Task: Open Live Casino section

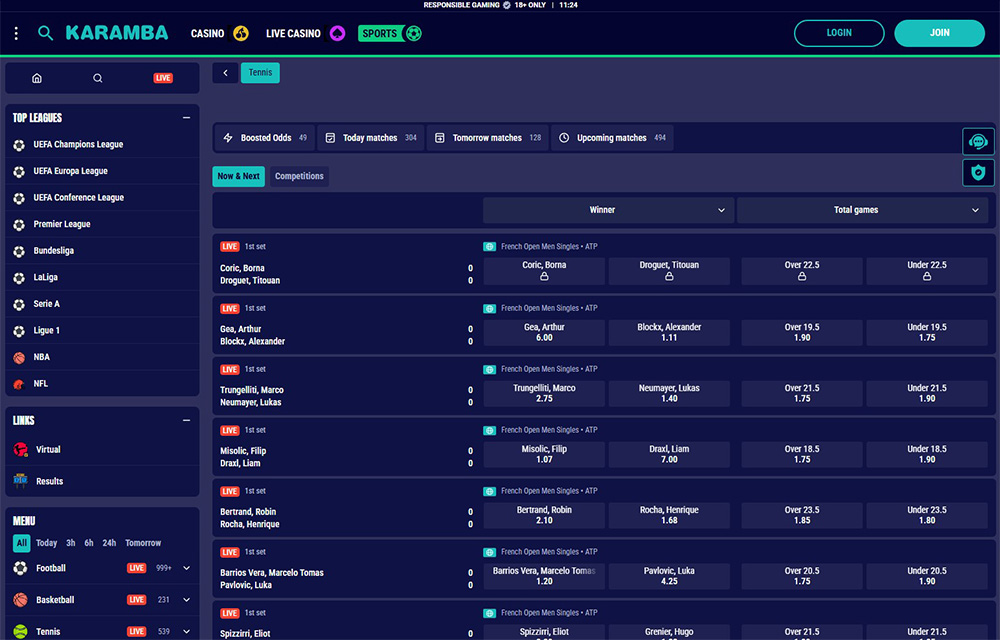Action: tap(305, 33)
